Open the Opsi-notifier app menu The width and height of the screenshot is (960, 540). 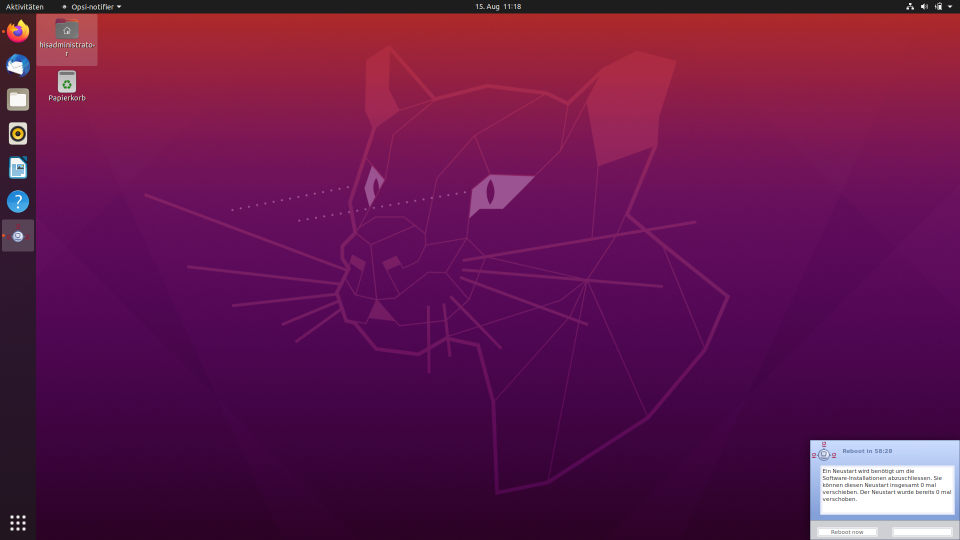point(92,7)
